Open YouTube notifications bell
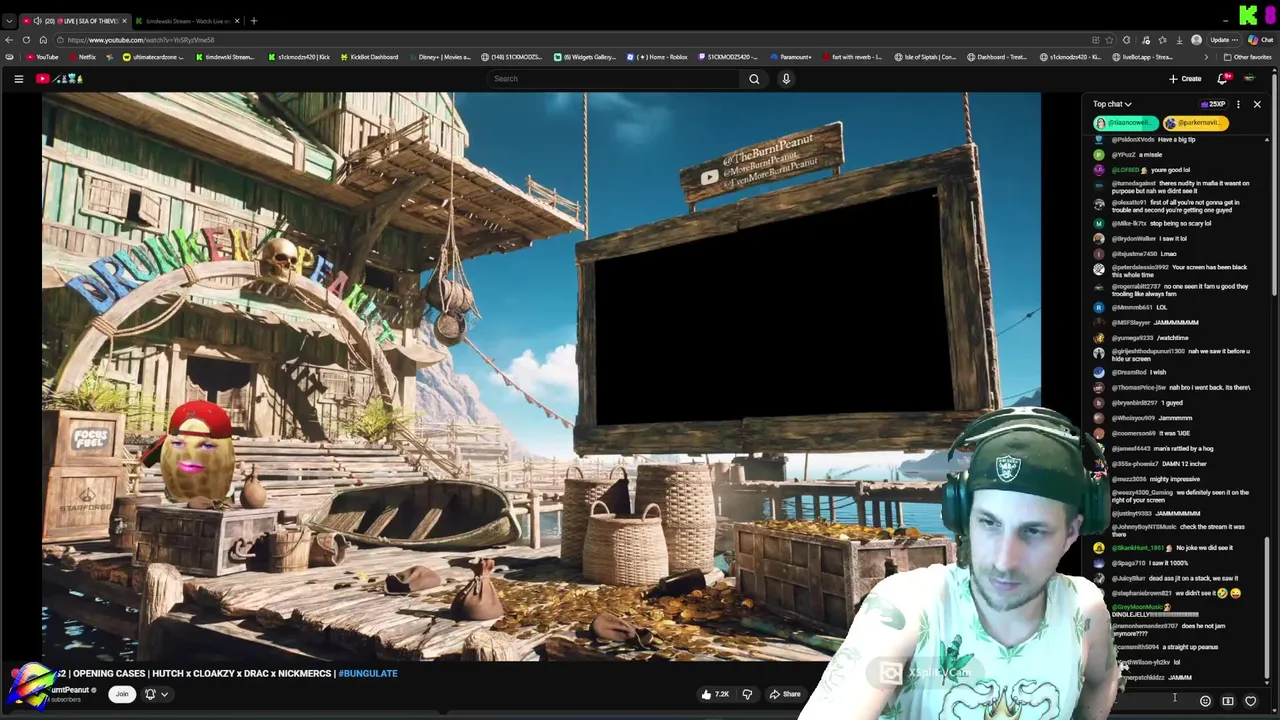 point(1222,79)
